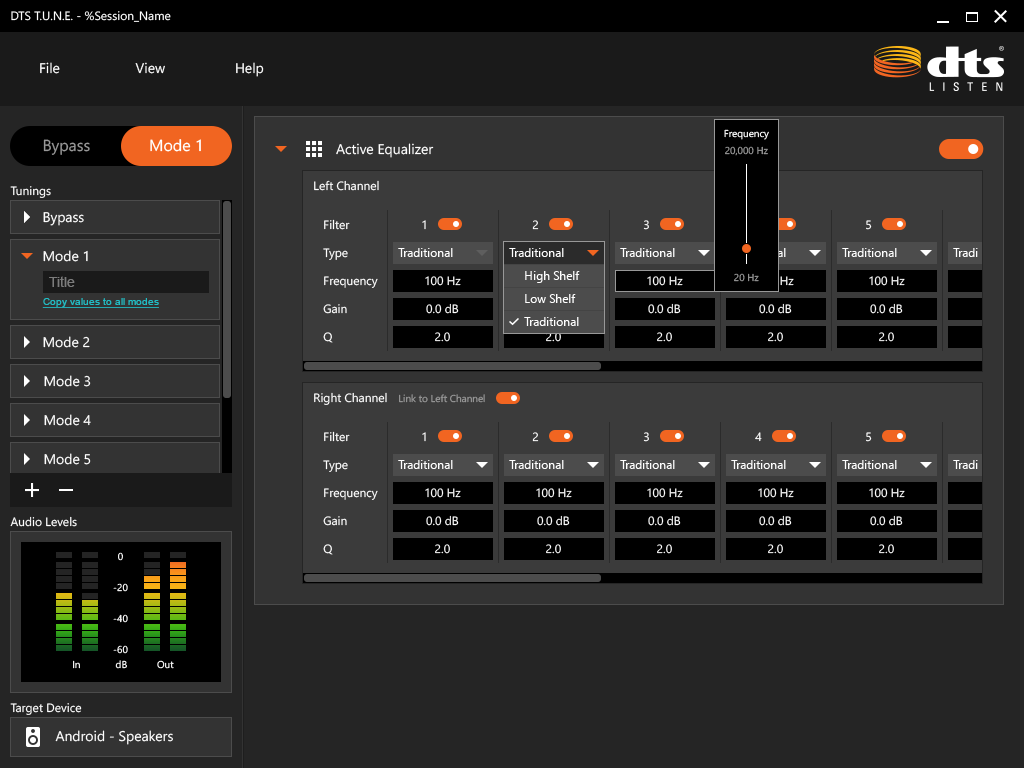Expand the Mode 2 tuning

click(x=27, y=342)
